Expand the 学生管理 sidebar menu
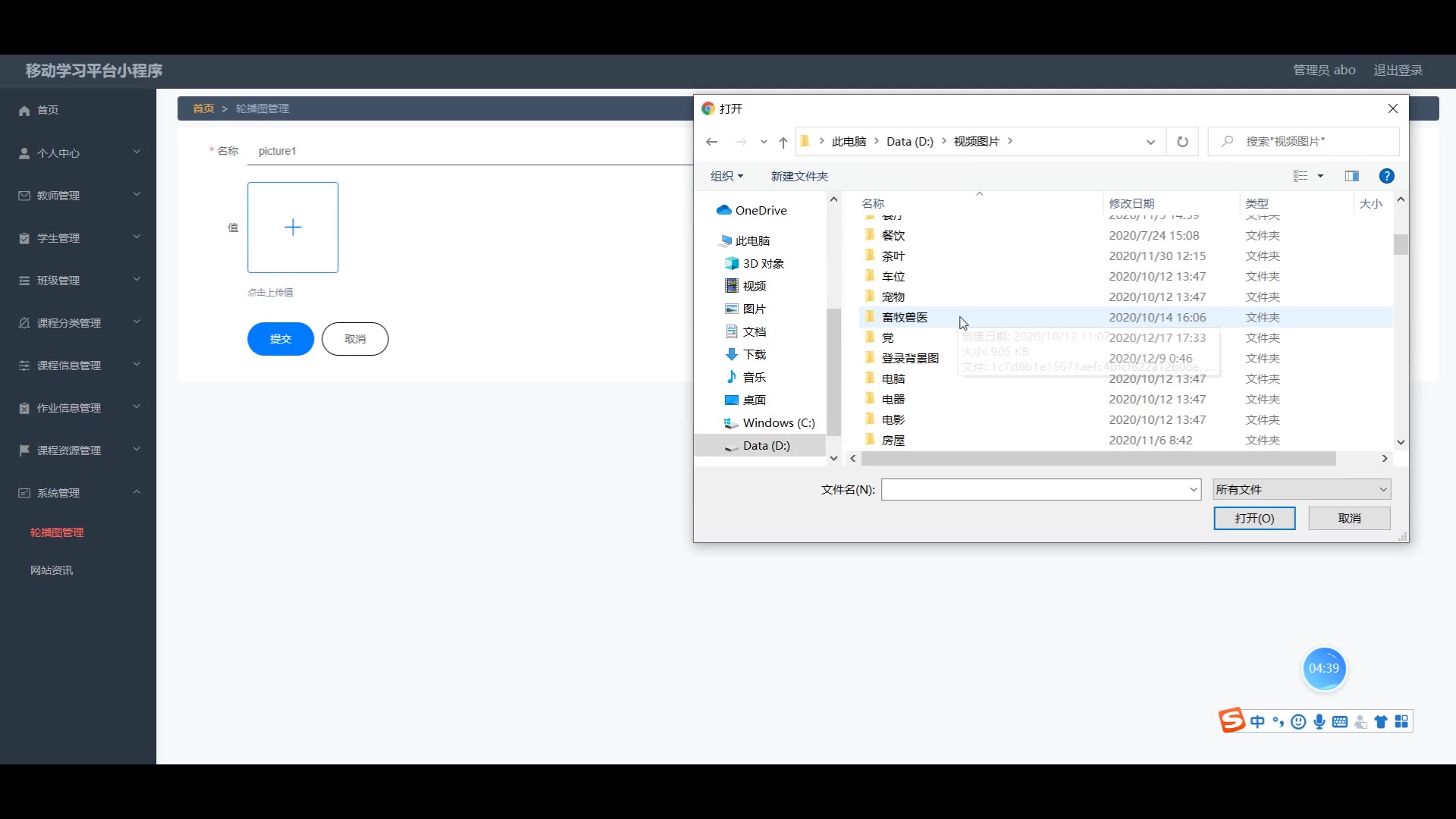 (78, 238)
